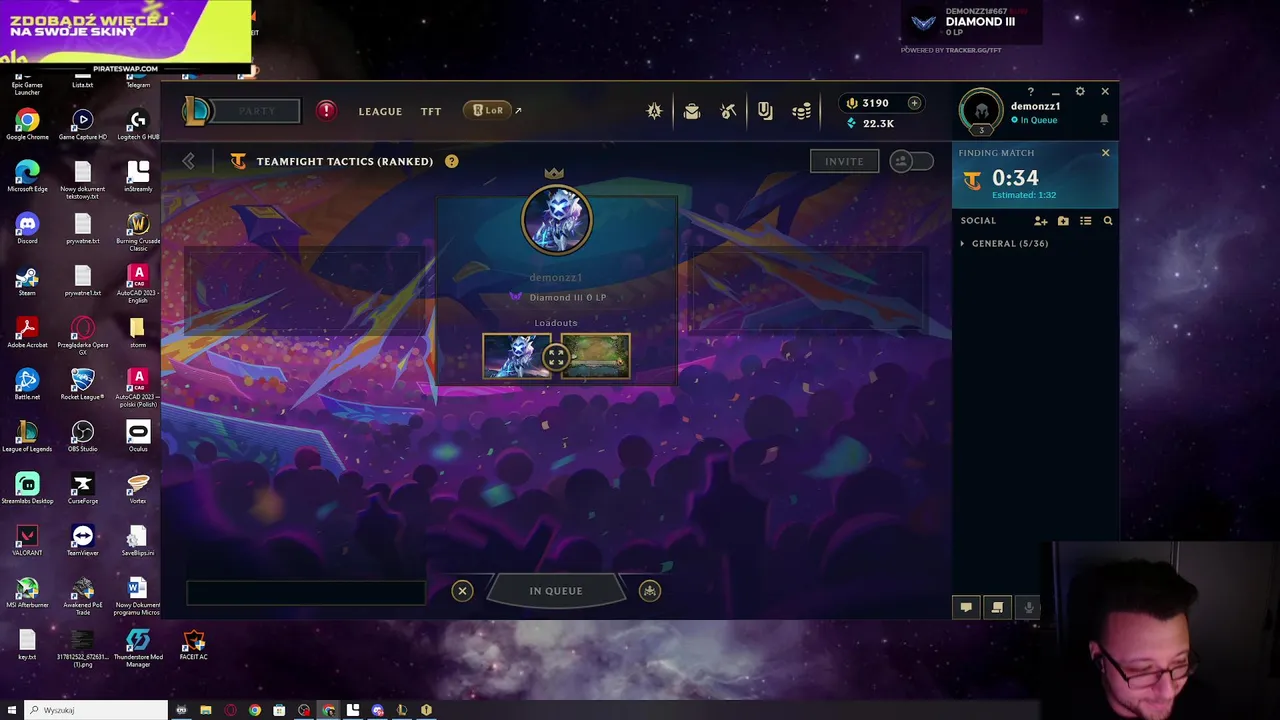The width and height of the screenshot is (1280, 720).
Task: Go back using the arrow beside Teamfight Tactics
Action: 189,161
